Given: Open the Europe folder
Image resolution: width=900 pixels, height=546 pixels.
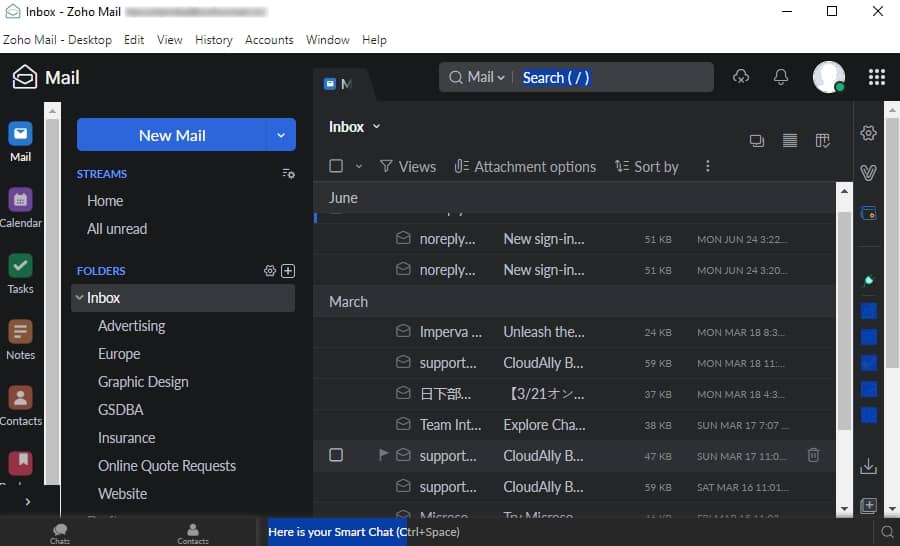Looking at the screenshot, I should [x=119, y=354].
